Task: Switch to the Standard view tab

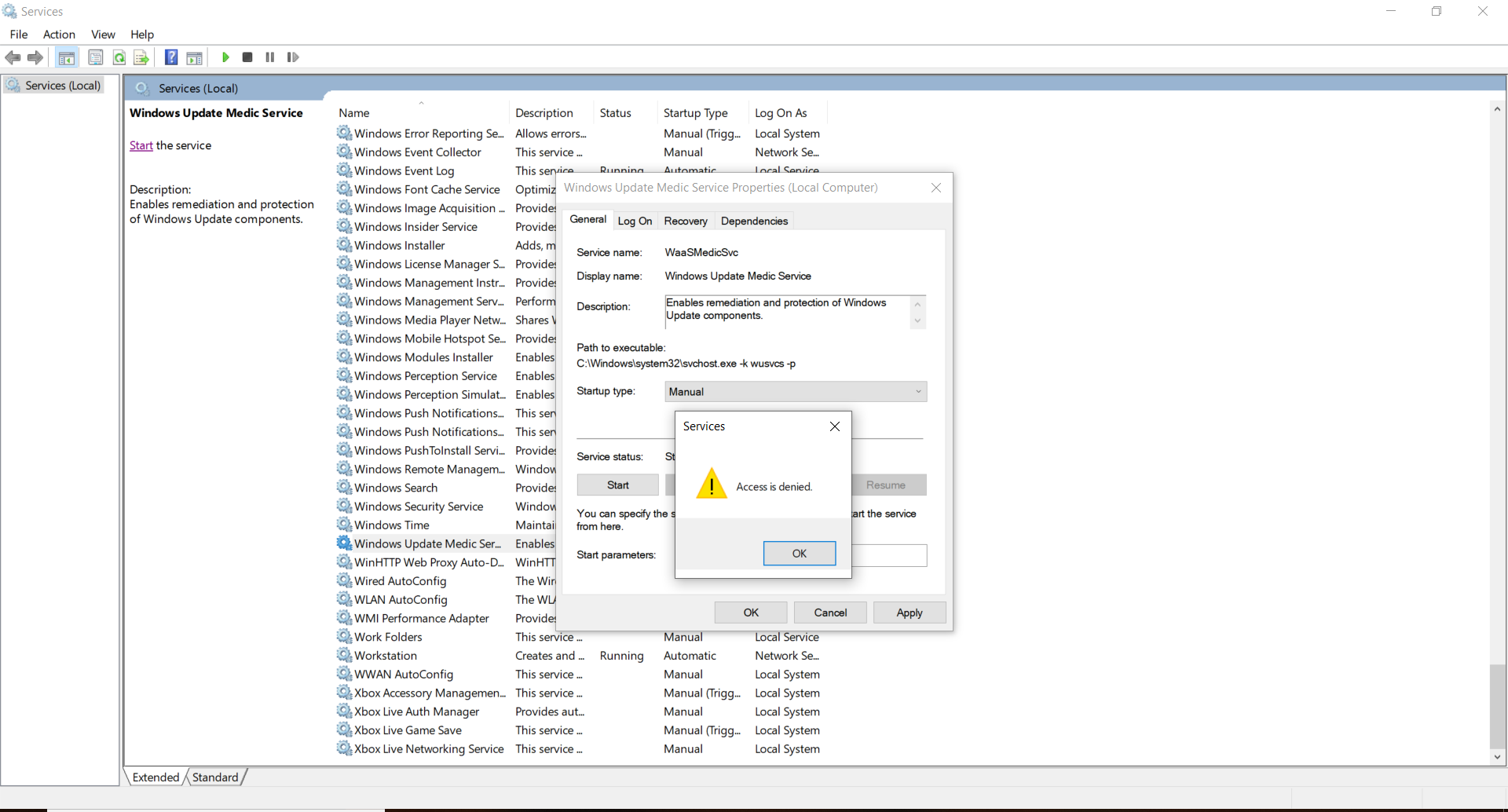Action: point(215,777)
